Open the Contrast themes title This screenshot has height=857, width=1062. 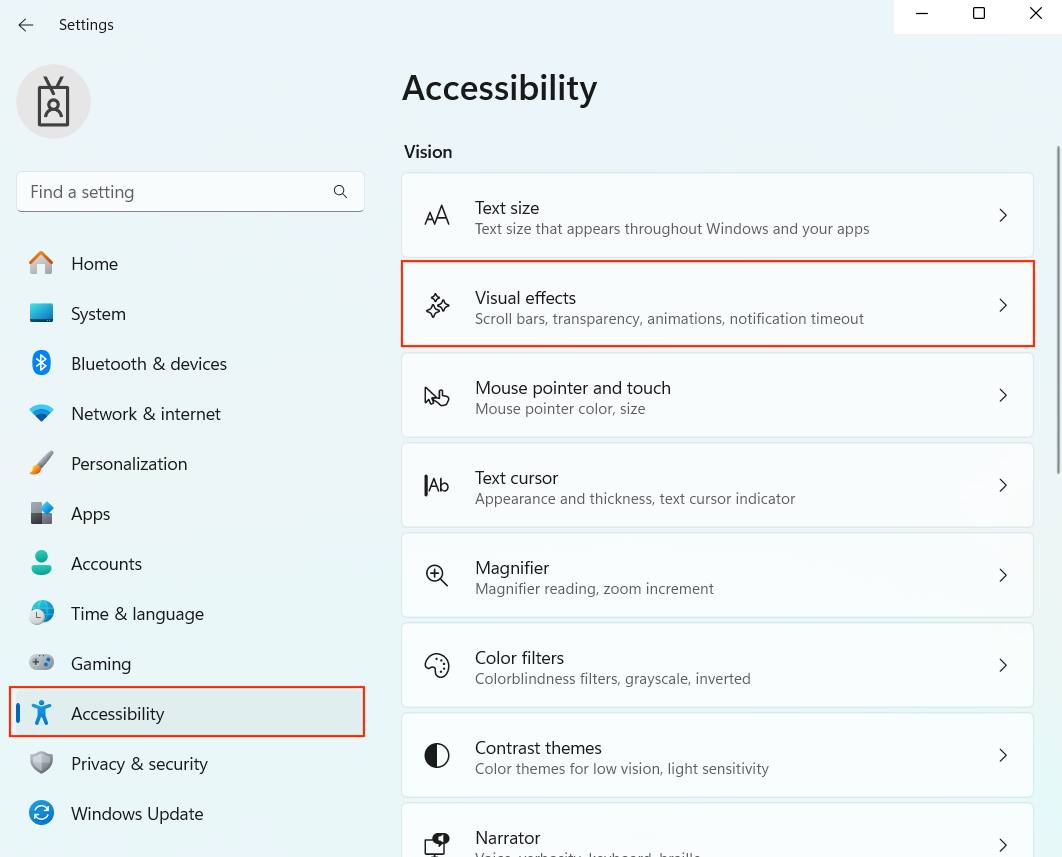click(538, 748)
